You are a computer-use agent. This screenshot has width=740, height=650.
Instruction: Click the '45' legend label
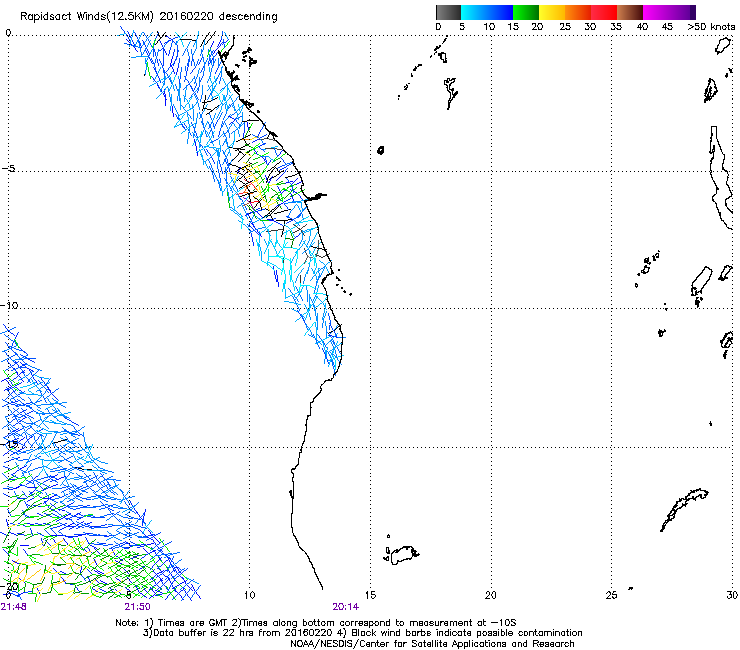pos(667,27)
